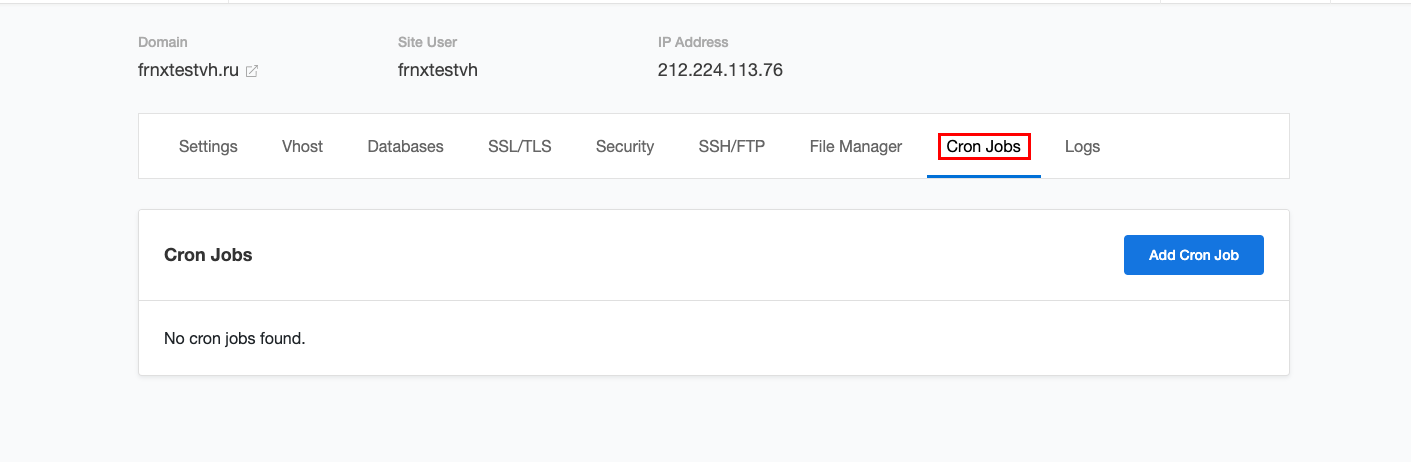Screen dimensions: 1411x462
Task: Open the File Manager tab
Action: [x=856, y=146]
